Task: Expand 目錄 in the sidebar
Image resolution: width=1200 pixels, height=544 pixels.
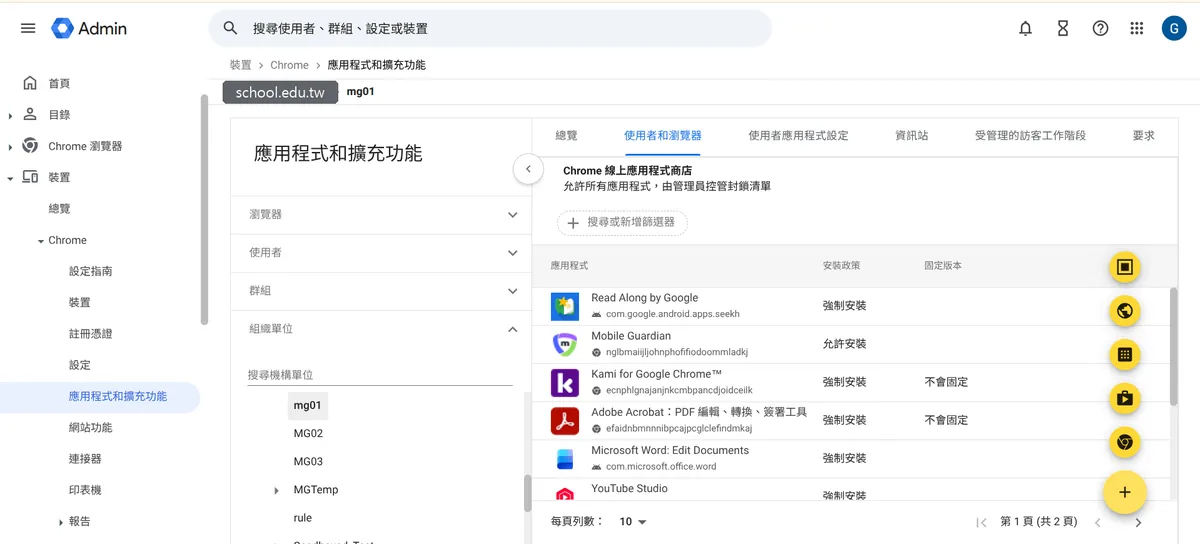Action: click(10, 115)
